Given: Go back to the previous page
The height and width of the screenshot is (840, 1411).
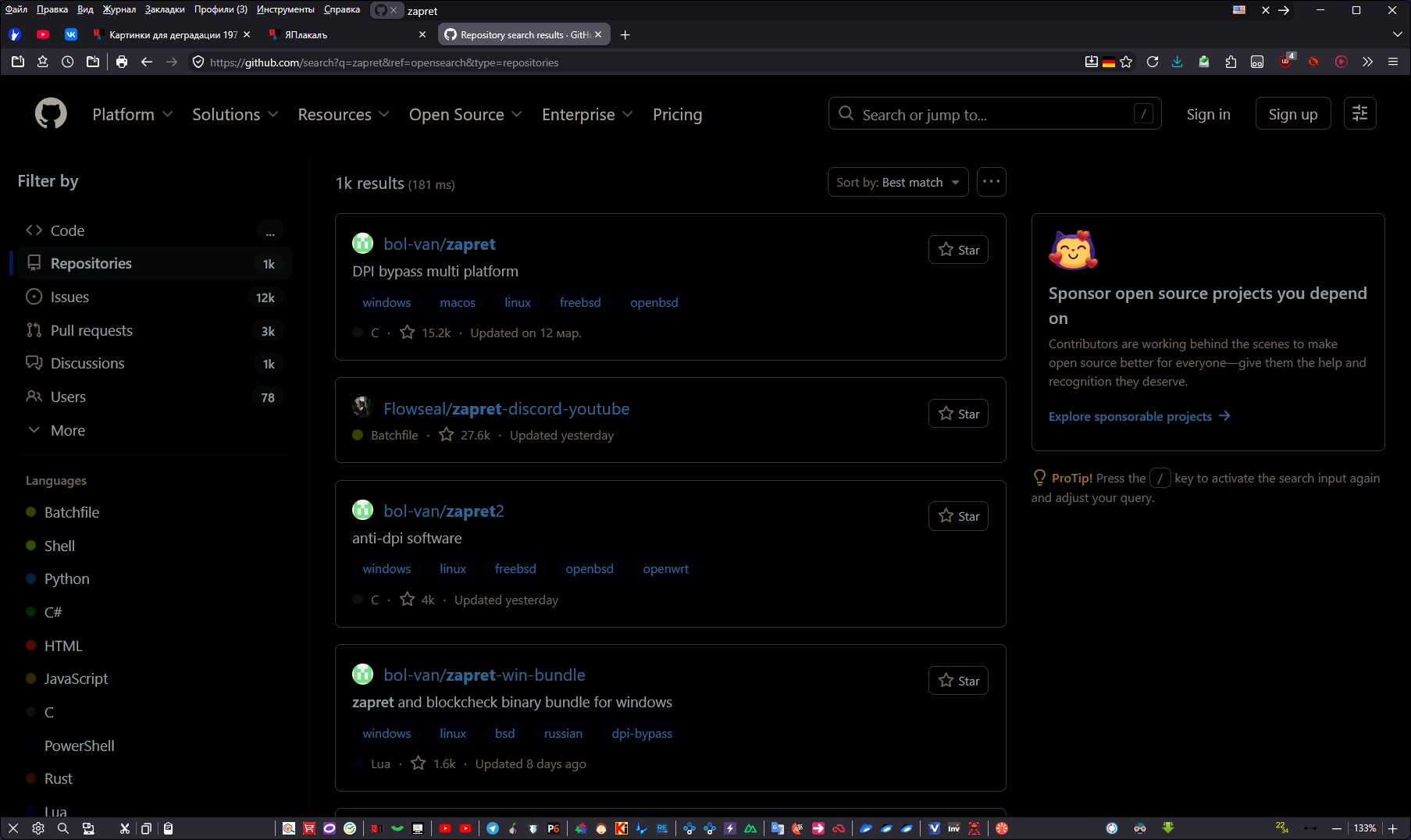Looking at the screenshot, I should 147,62.
